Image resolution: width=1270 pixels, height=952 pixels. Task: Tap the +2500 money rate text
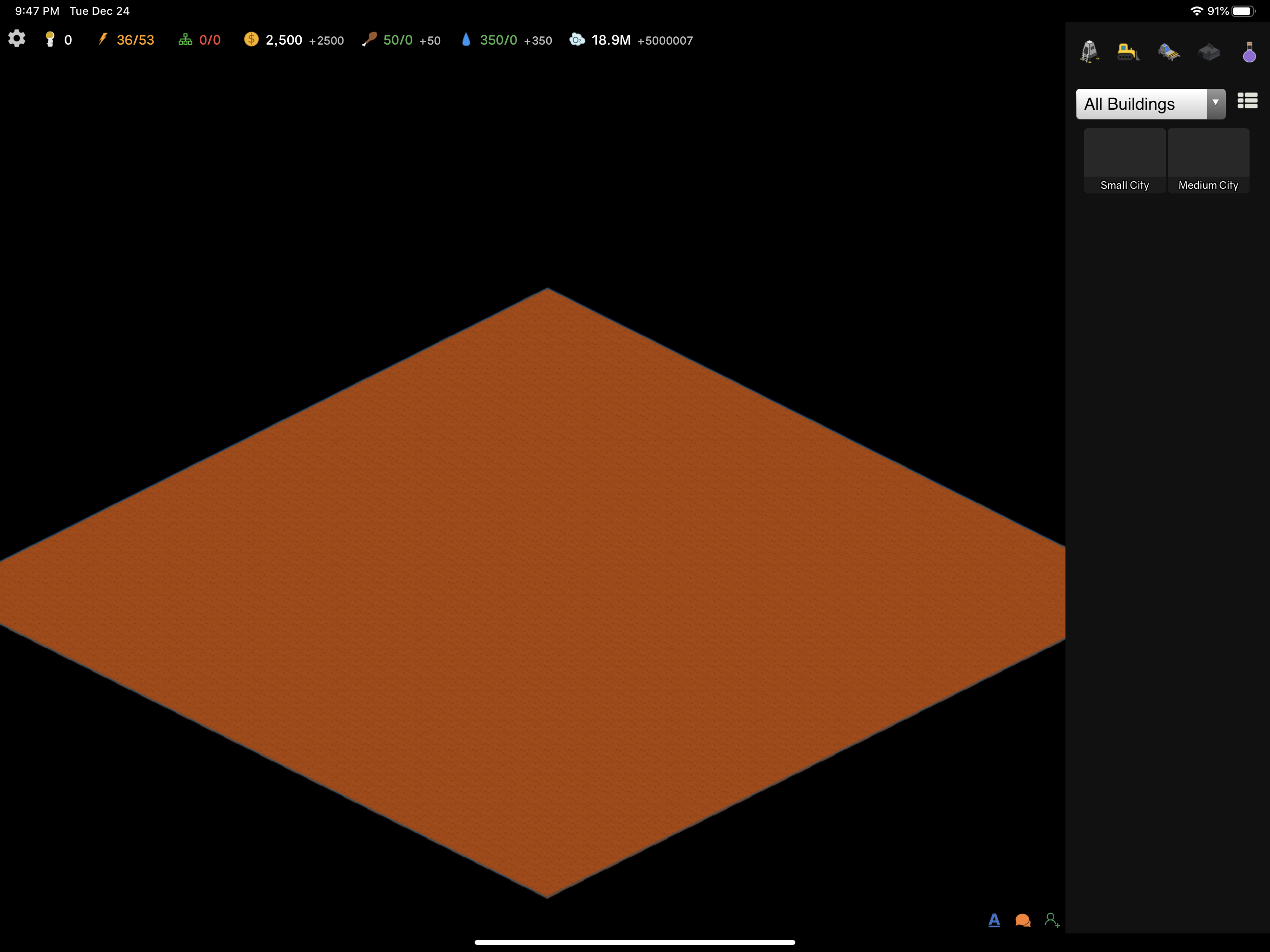326,41
